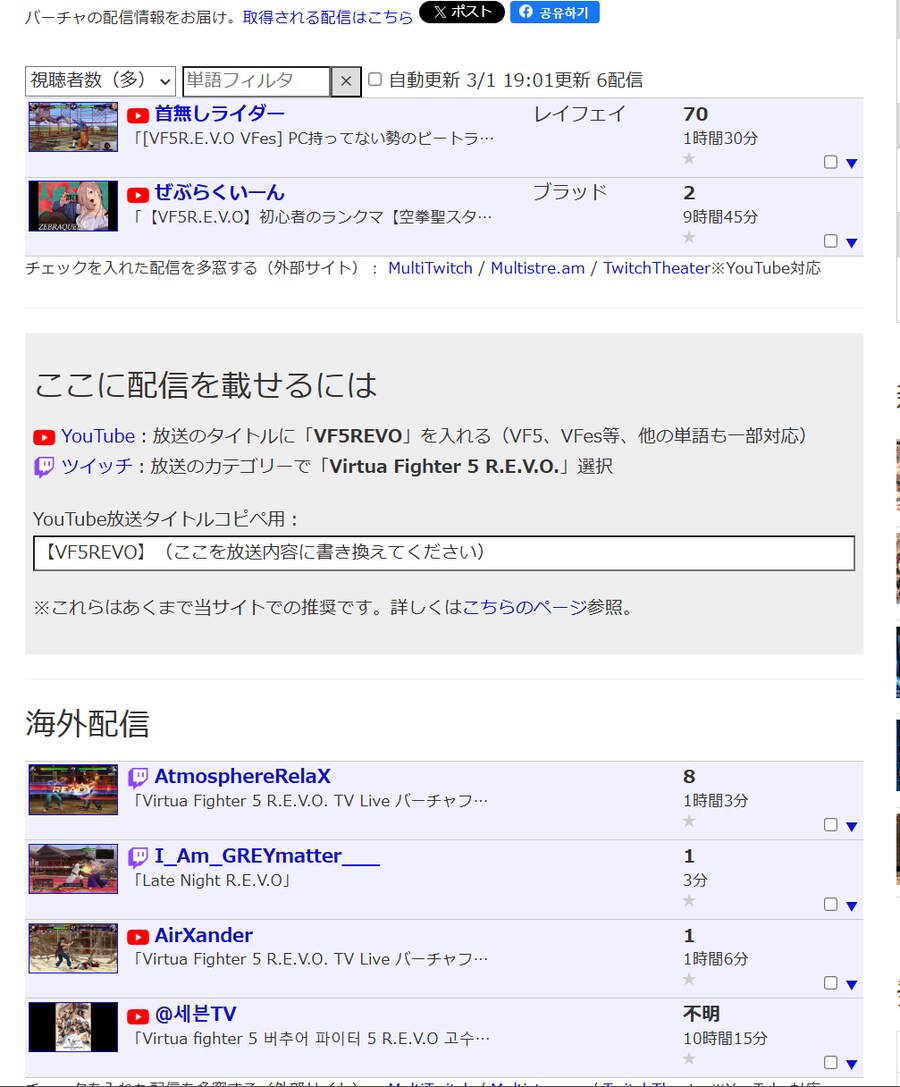Screen dimensions: 900x1087
Task: Click the Twitch icon beside AtmosphereRelaX
Action: point(140,776)
